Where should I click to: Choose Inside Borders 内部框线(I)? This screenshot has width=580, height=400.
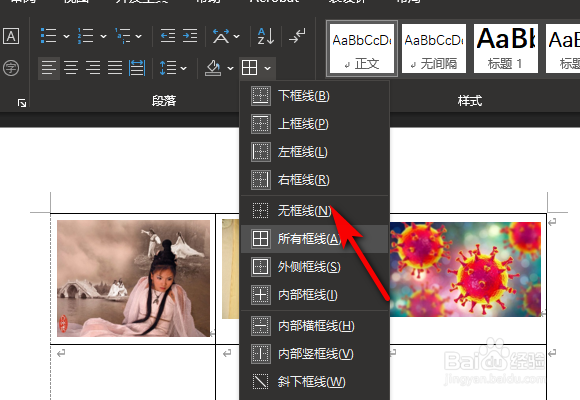(314, 295)
